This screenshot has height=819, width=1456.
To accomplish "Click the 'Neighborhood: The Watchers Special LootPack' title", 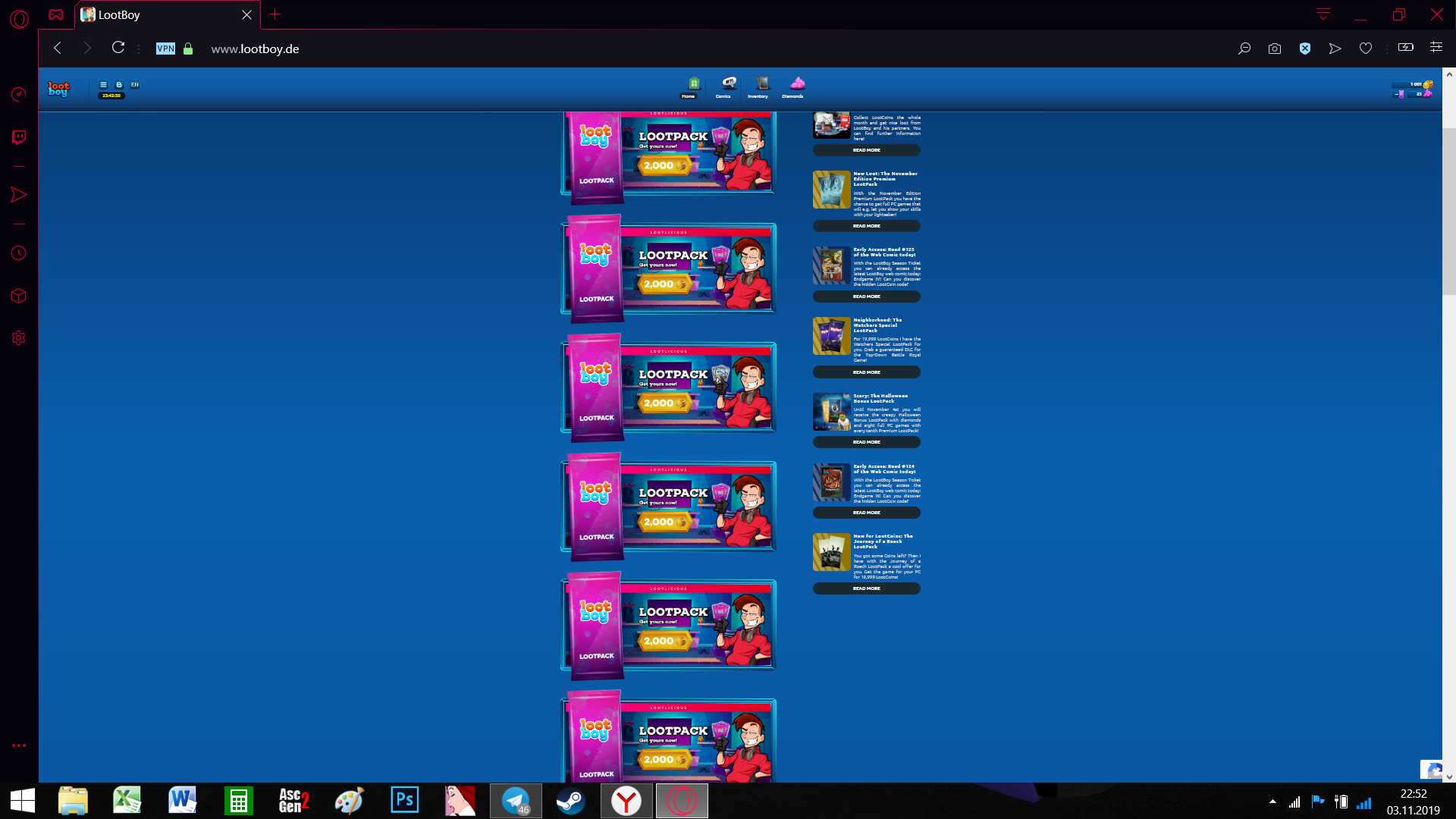I will [x=877, y=325].
